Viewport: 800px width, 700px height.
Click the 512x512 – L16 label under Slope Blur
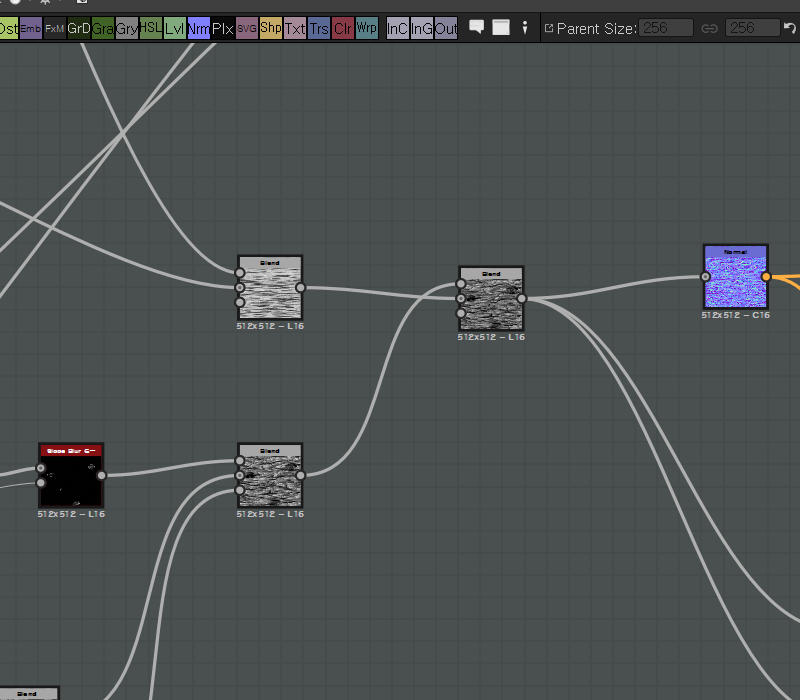pyautogui.click(x=71, y=514)
